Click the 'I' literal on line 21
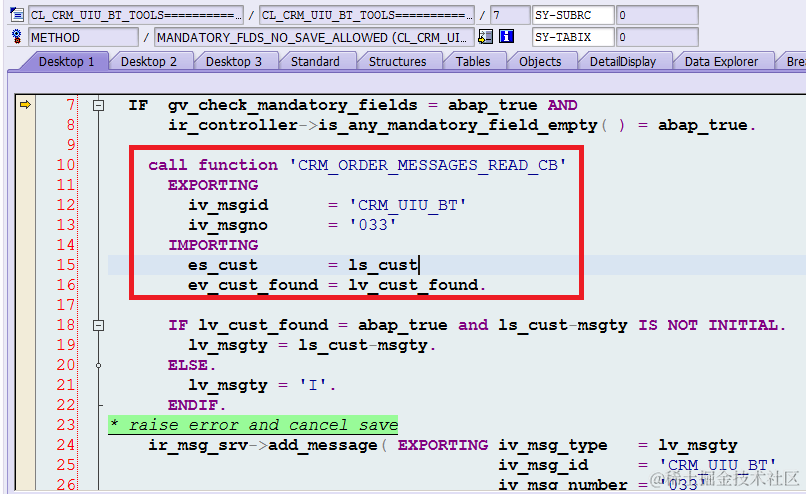 pyautogui.click(x=313, y=386)
